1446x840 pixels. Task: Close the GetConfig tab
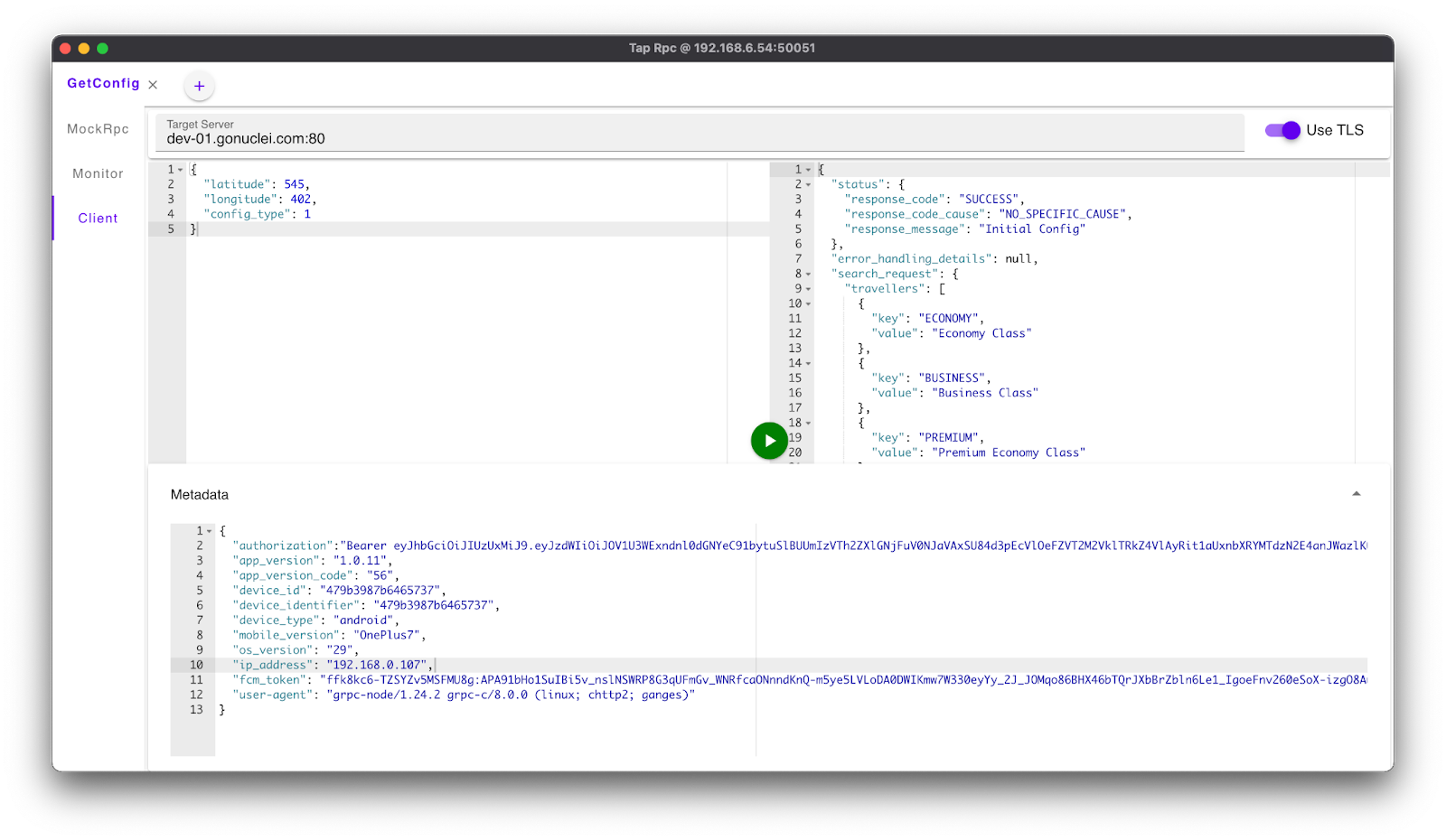click(153, 85)
